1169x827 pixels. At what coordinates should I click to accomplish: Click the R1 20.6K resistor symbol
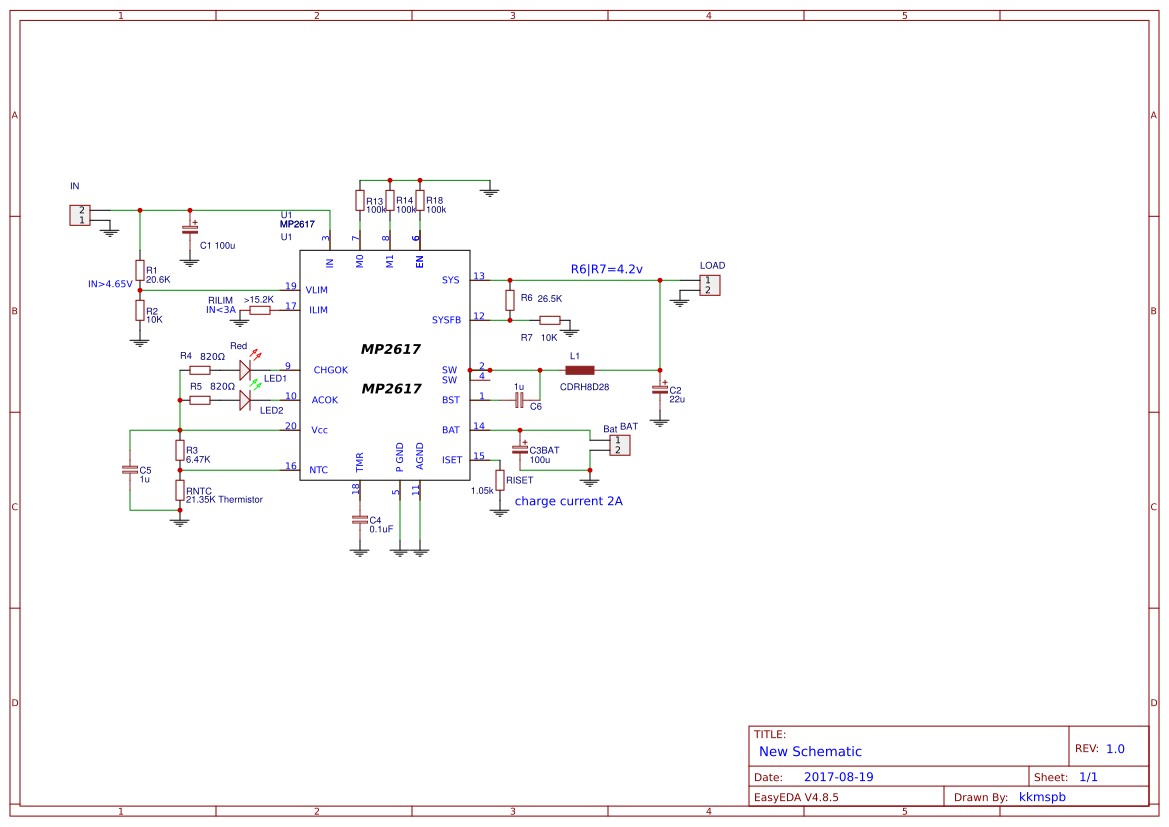(139, 270)
